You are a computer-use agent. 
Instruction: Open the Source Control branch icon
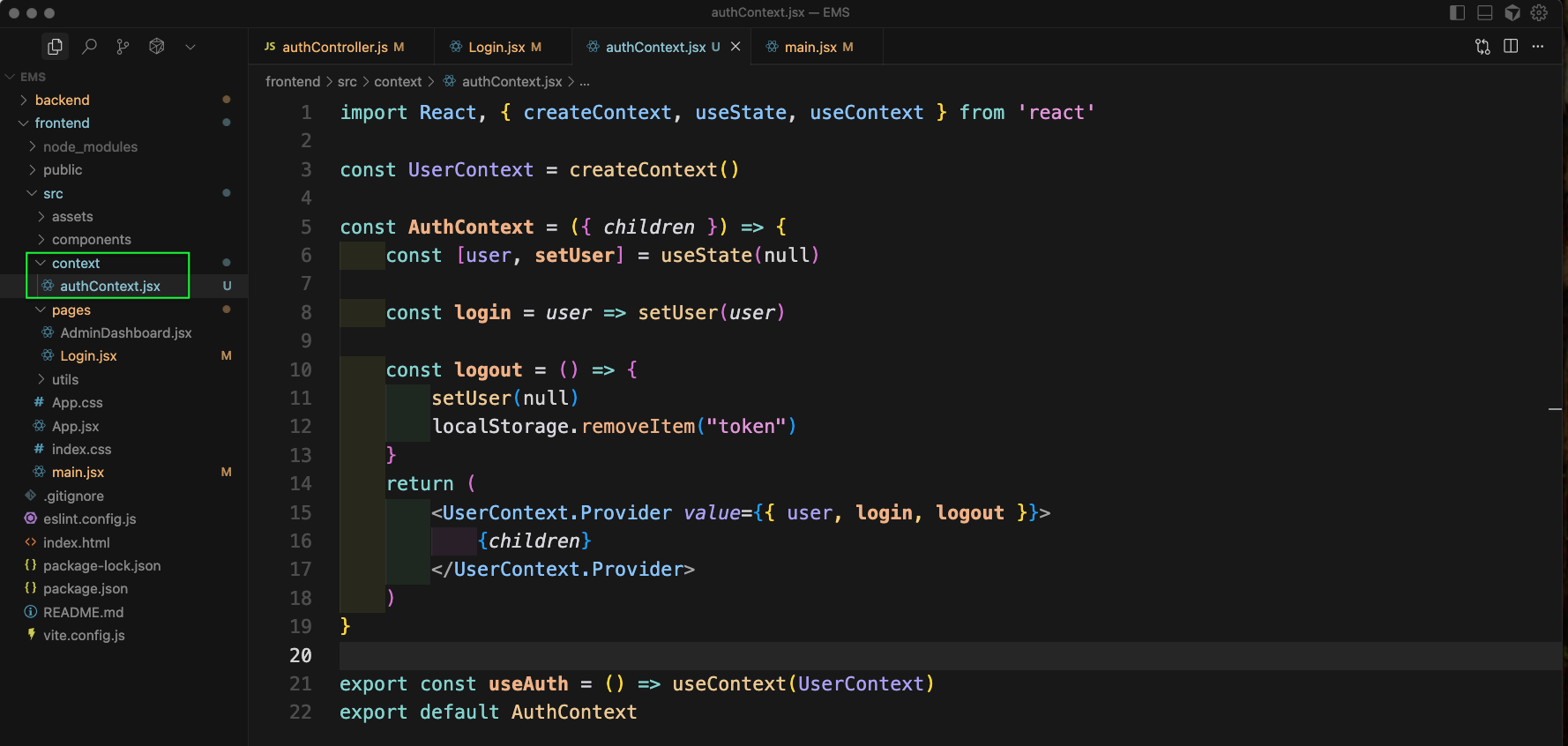(x=123, y=47)
